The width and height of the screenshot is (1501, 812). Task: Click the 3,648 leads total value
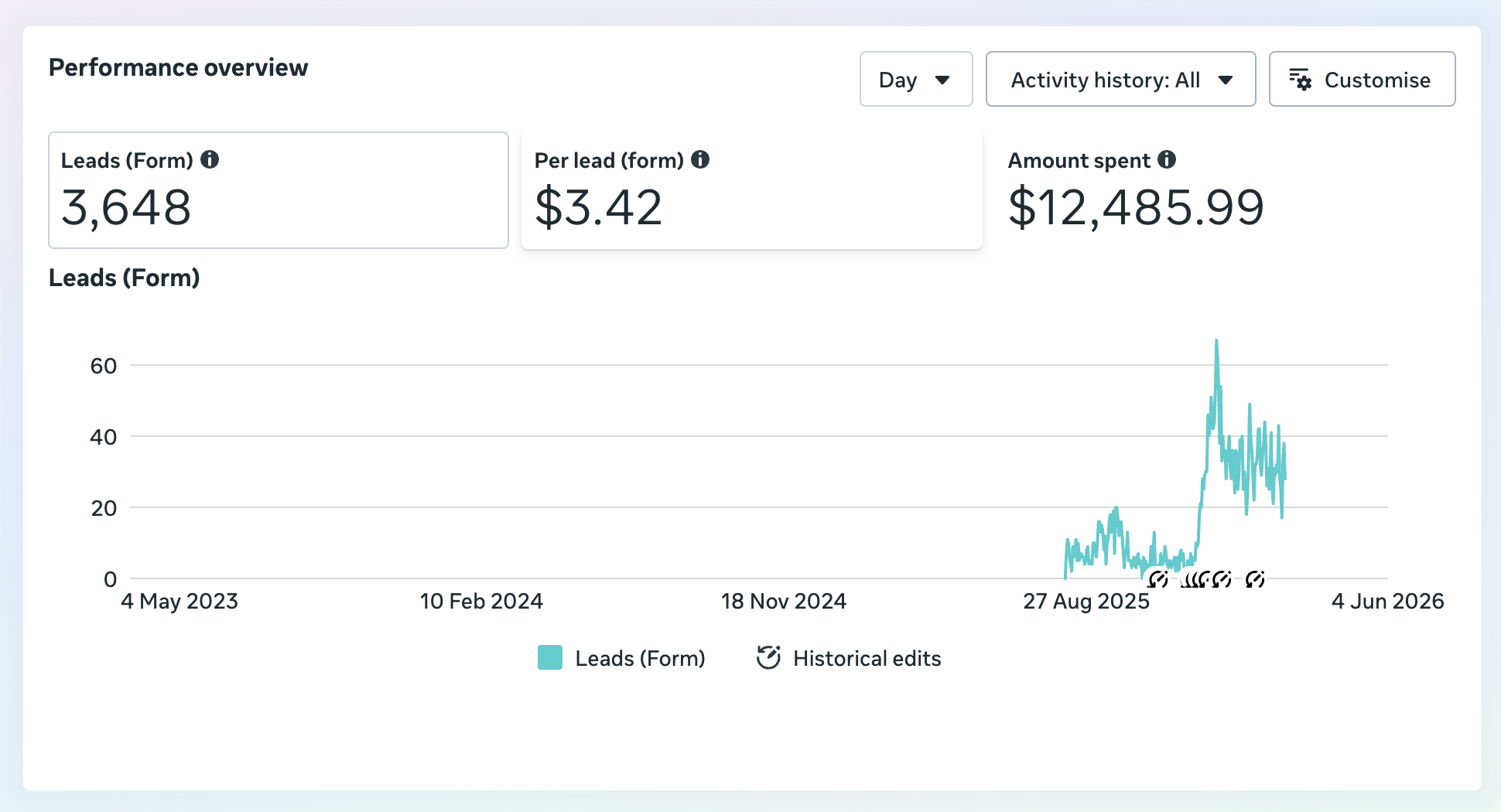(126, 208)
